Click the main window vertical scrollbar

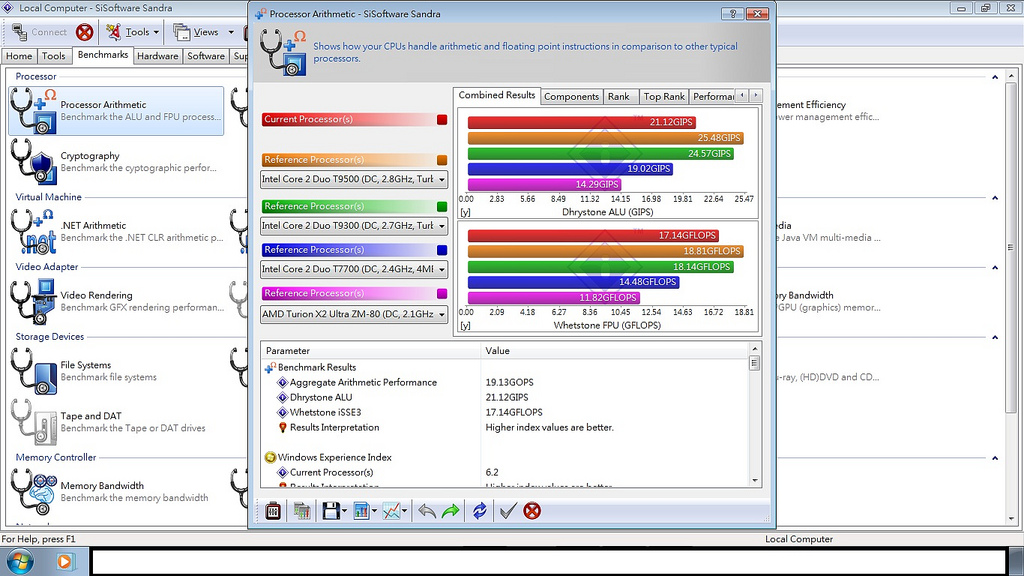pos(1011,247)
